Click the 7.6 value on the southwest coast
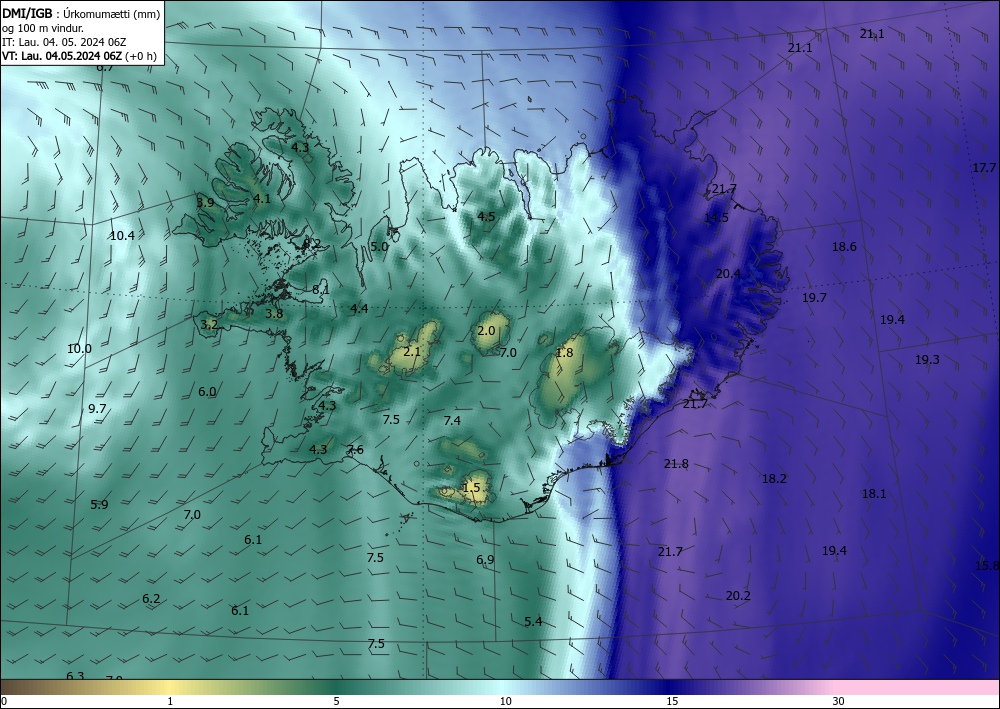This screenshot has width=1000, height=709. point(355,450)
